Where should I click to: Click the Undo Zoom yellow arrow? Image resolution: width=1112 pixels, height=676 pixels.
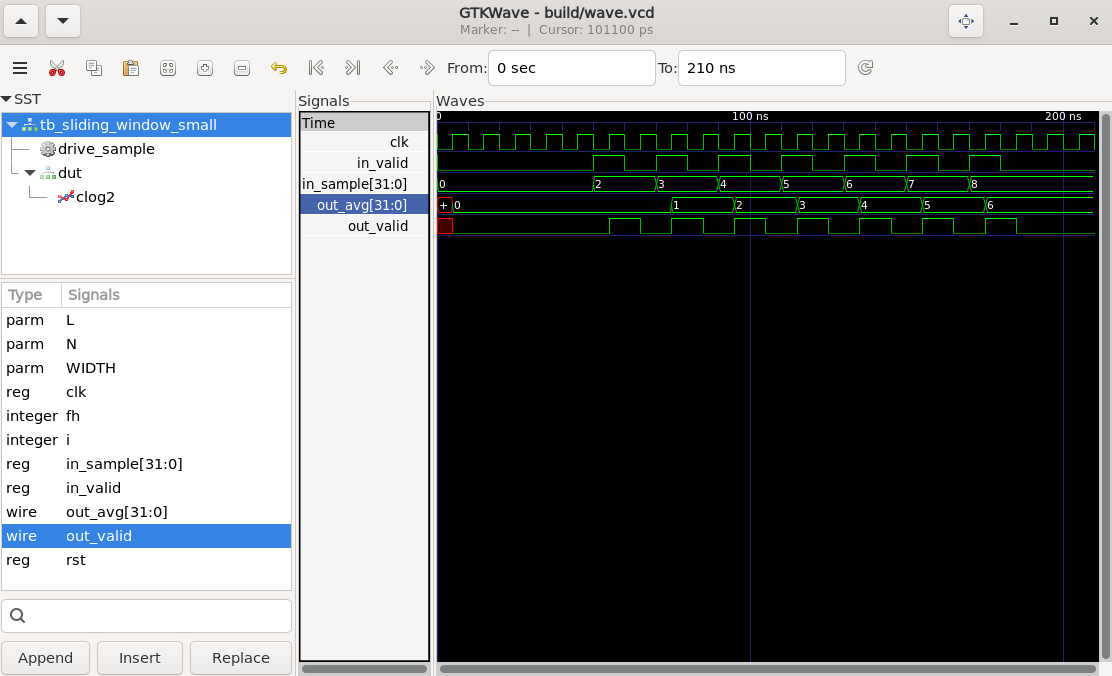279,68
